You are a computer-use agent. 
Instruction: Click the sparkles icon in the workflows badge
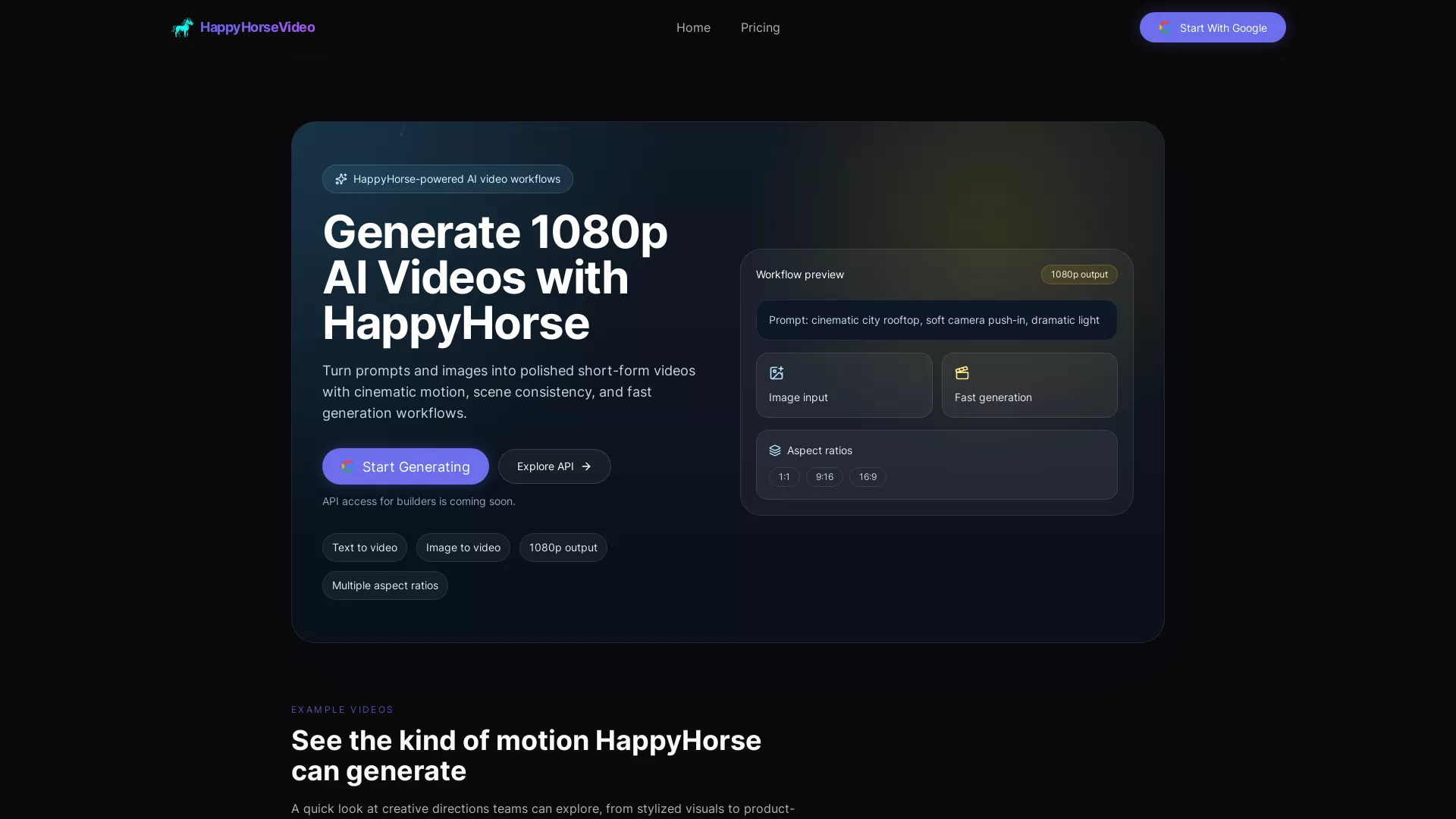(x=341, y=179)
